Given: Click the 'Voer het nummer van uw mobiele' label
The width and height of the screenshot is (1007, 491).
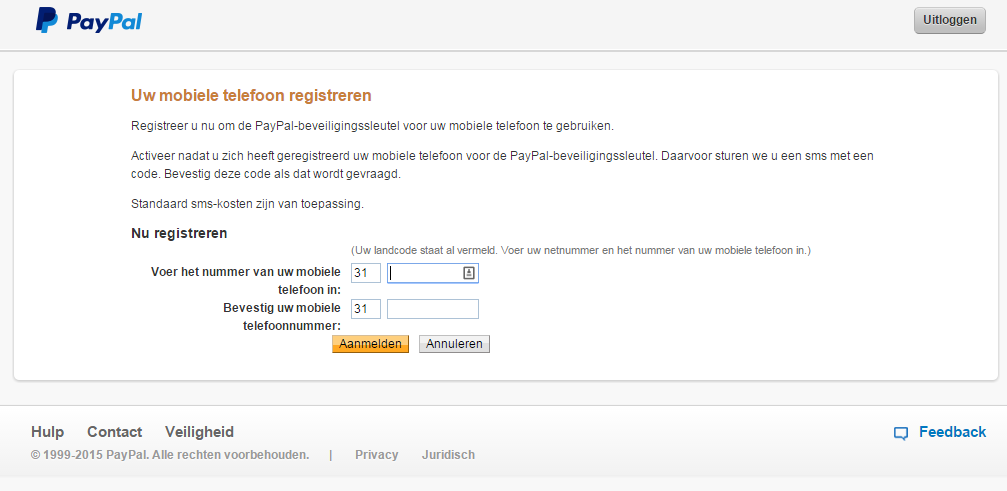Looking at the screenshot, I should coord(246,271).
